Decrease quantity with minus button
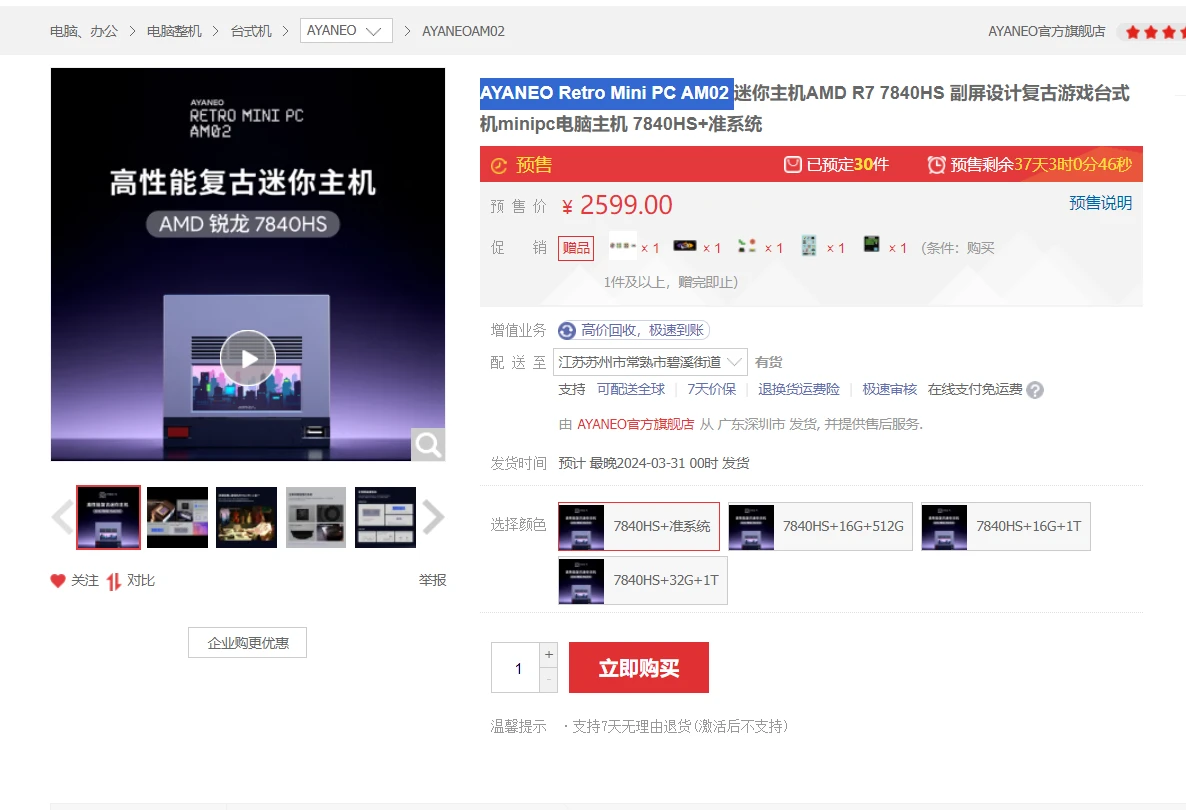 click(x=549, y=680)
